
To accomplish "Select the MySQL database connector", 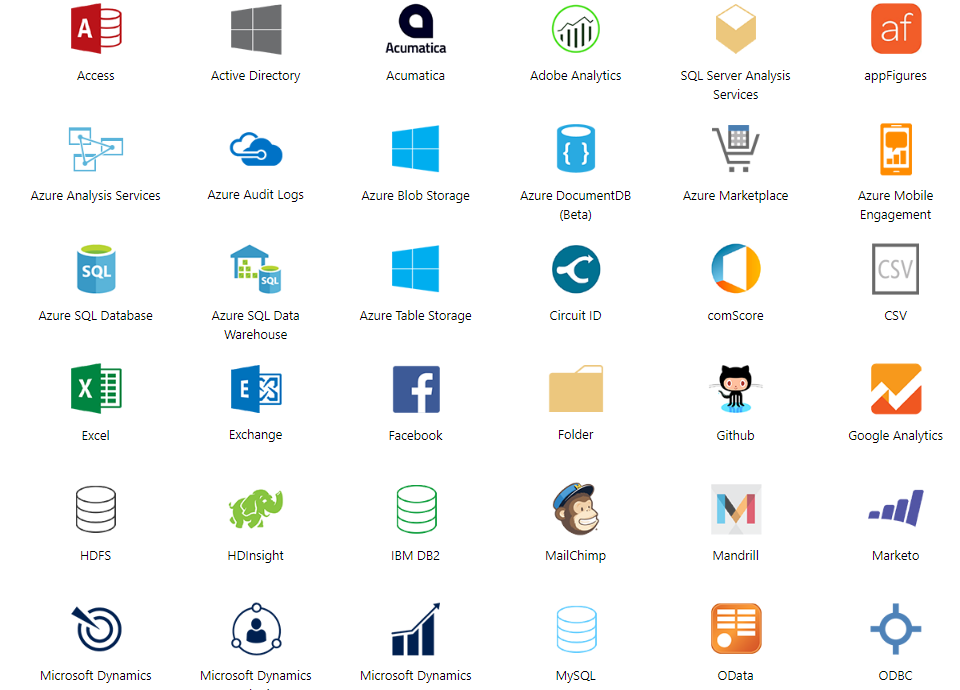I will (576, 628).
